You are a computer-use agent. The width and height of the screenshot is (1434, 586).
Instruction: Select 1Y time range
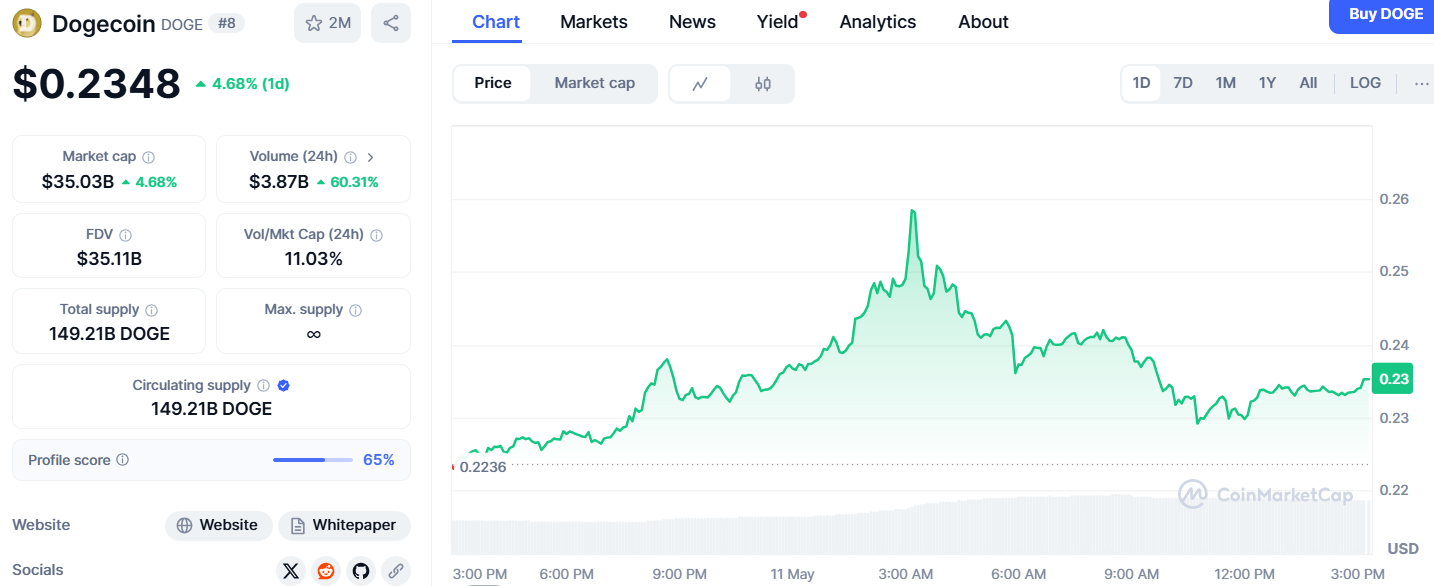1267,83
